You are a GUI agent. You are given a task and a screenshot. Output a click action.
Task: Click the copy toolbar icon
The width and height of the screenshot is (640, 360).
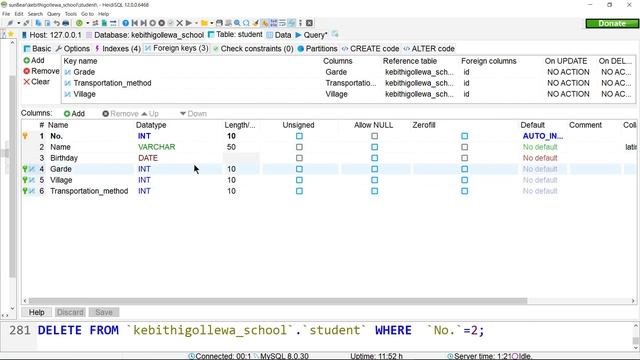(38, 23)
